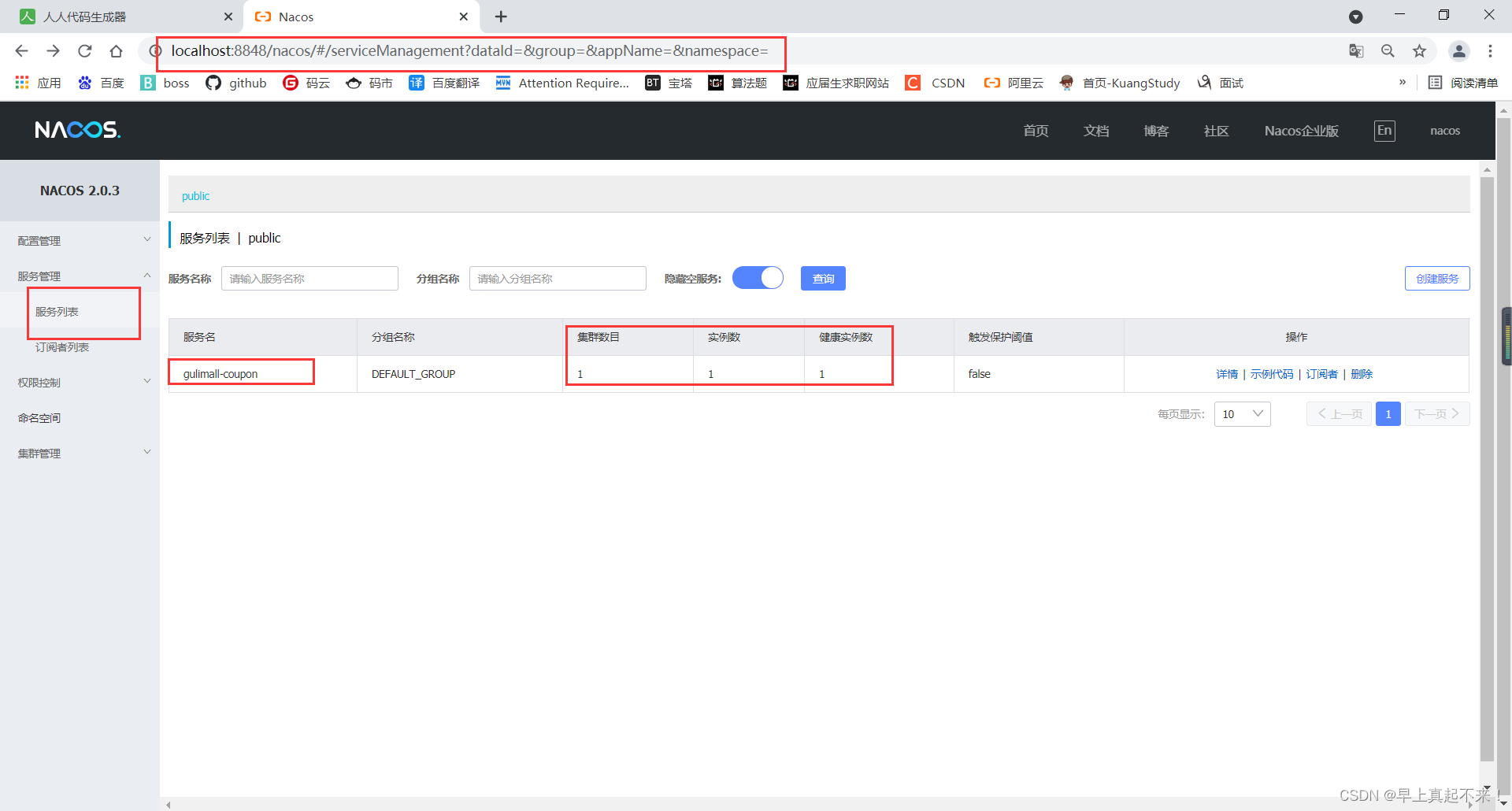The image size is (1512, 811).
Task: Switch to 人人代码生成器 tab
Action: tap(121, 17)
